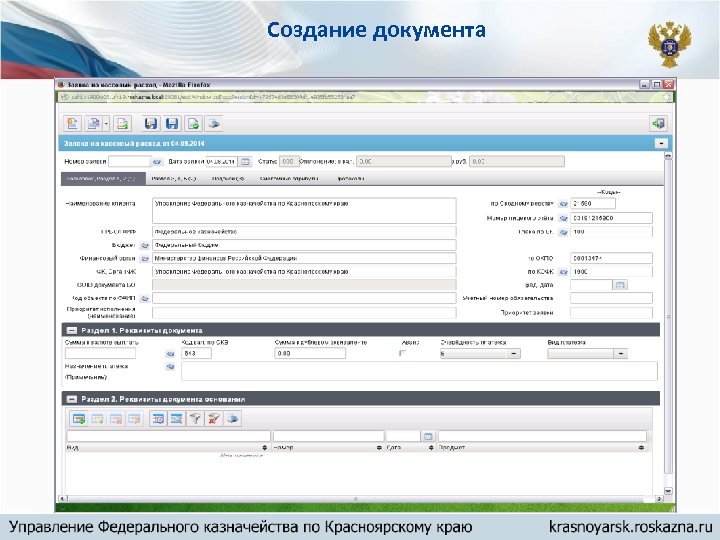720x540 pixels.
Task: Click the lookup icon beside по КОФК
Action: coord(563,272)
